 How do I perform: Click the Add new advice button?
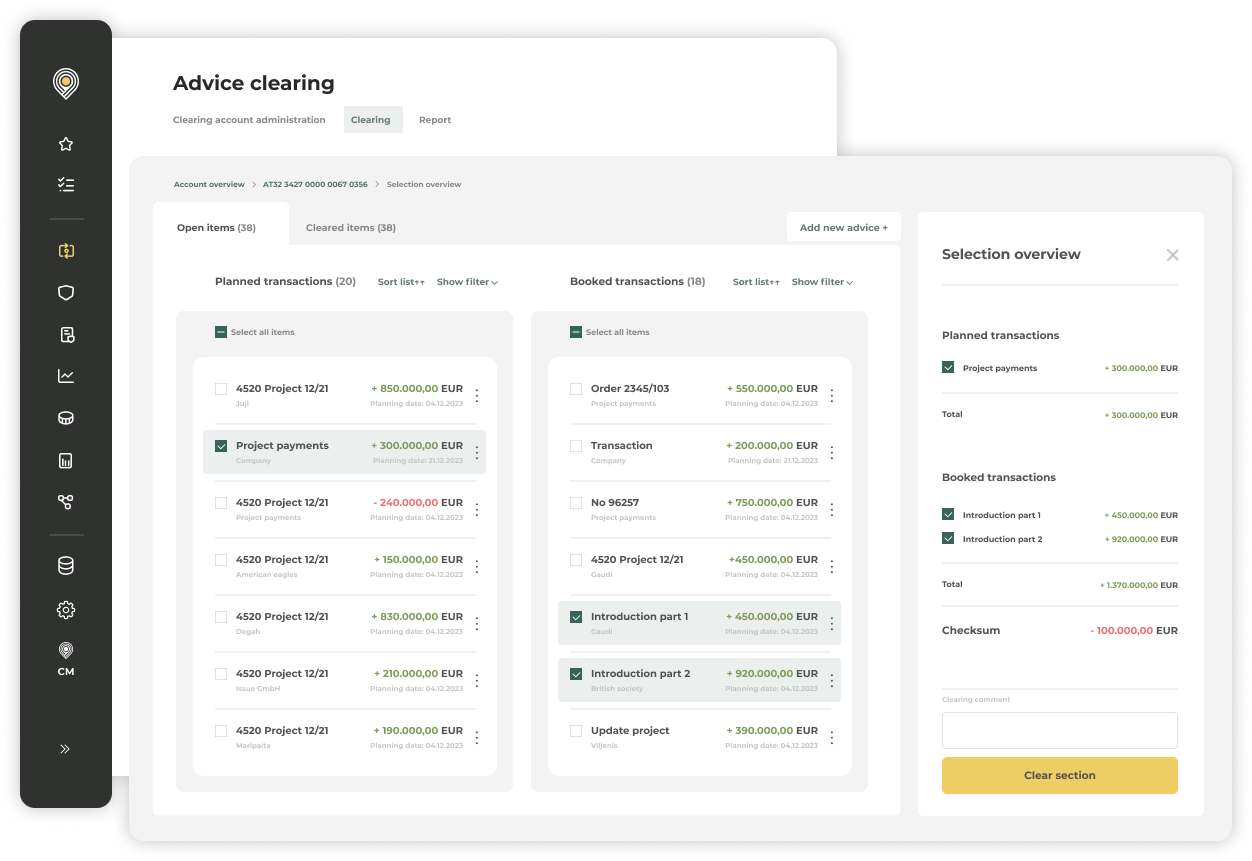[843, 227]
